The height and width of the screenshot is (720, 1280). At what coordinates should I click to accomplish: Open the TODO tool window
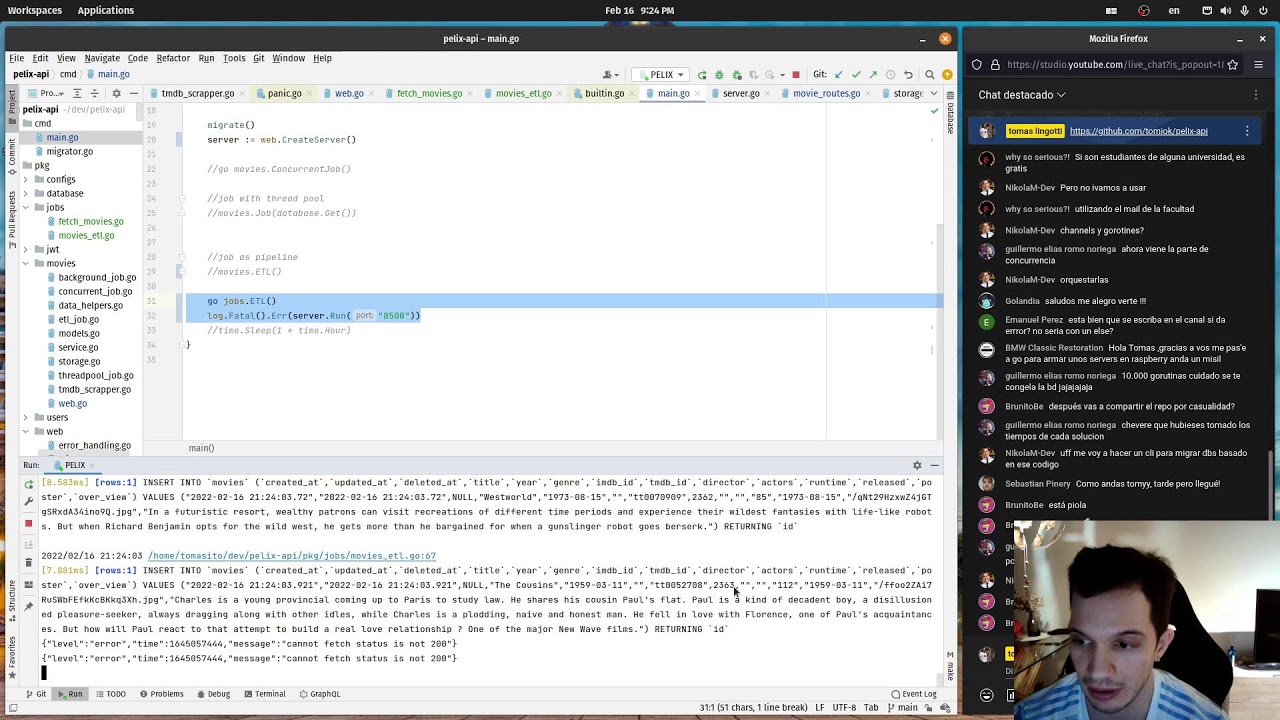[110, 694]
